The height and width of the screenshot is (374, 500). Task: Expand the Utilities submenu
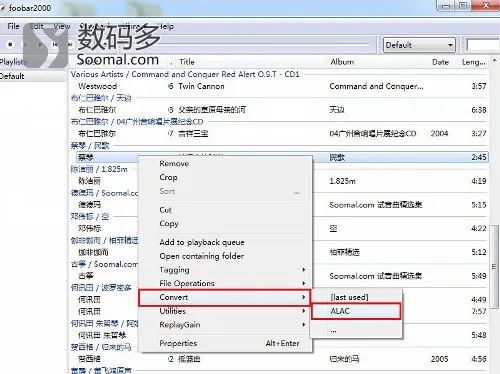point(225,311)
